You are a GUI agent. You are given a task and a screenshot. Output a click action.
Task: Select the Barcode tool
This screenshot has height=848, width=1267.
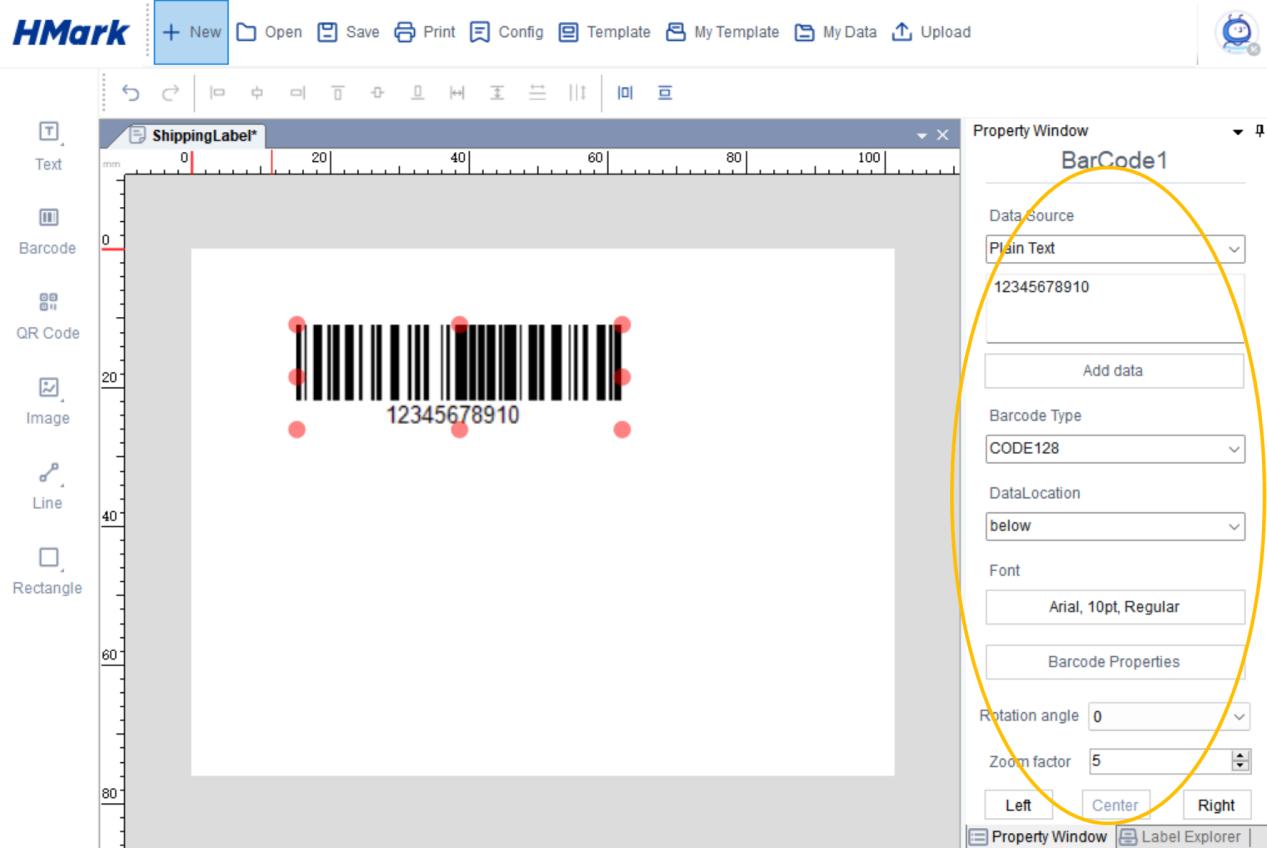click(x=49, y=230)
